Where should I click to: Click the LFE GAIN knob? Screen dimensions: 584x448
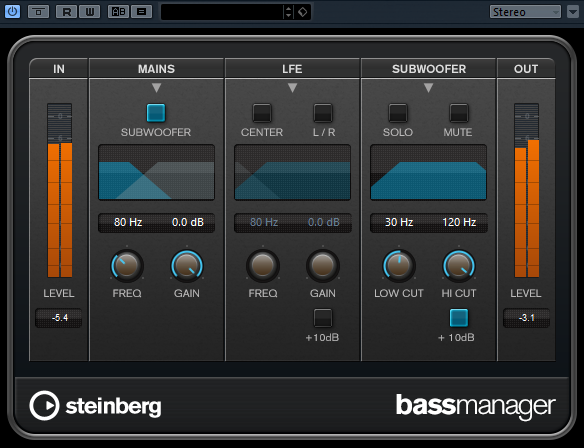[323, 266]
